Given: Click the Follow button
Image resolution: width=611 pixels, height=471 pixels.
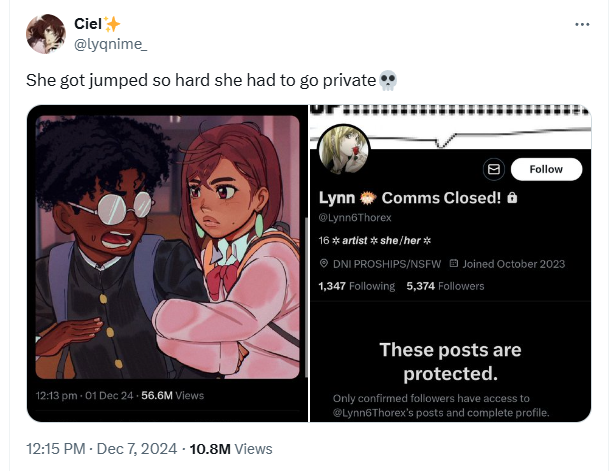Looking at the screenshot, I should coord(546,169).
